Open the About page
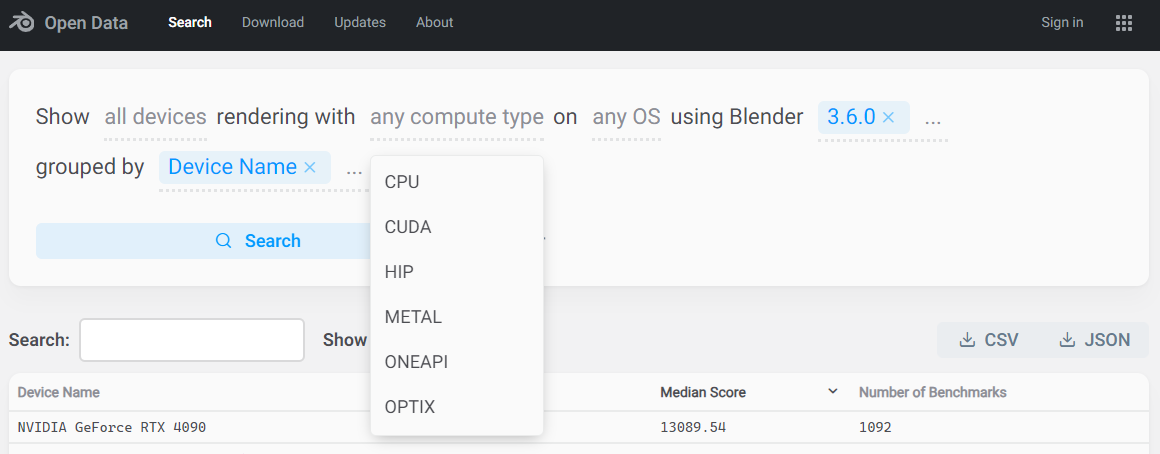Screen dimensions: 1160x454 (434, 23)
